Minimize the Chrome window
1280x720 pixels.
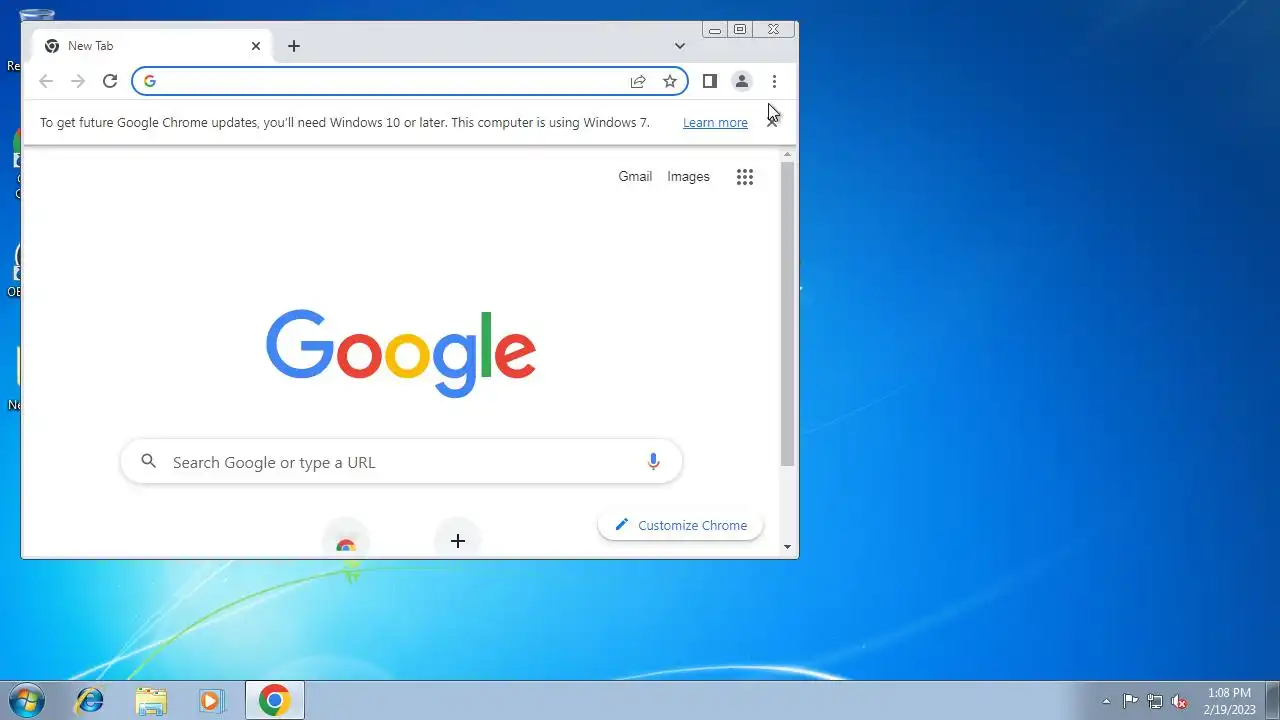point(715,30)
